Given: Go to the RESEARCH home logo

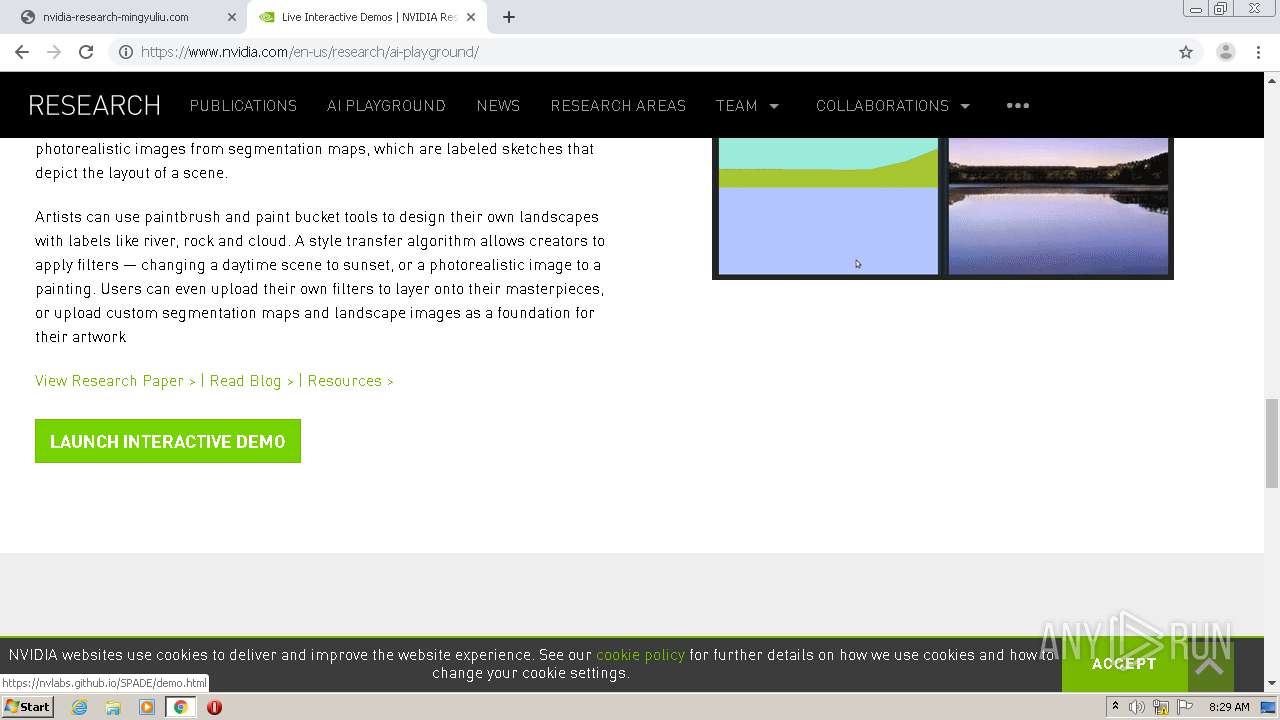Looking at the screenshot, I should tap(94, 105).
